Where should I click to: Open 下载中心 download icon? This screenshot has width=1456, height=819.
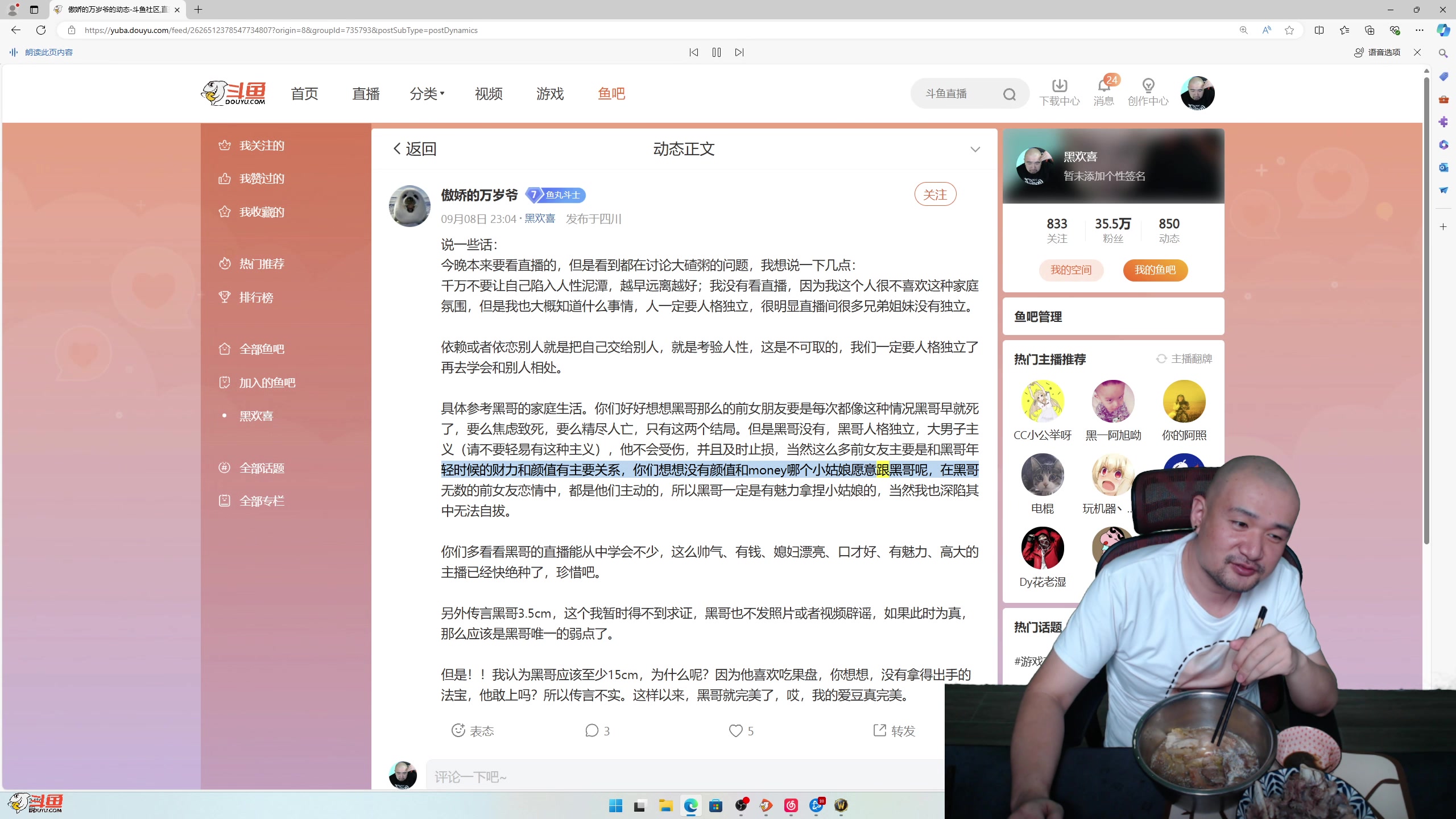click(x=1060, y=92)
